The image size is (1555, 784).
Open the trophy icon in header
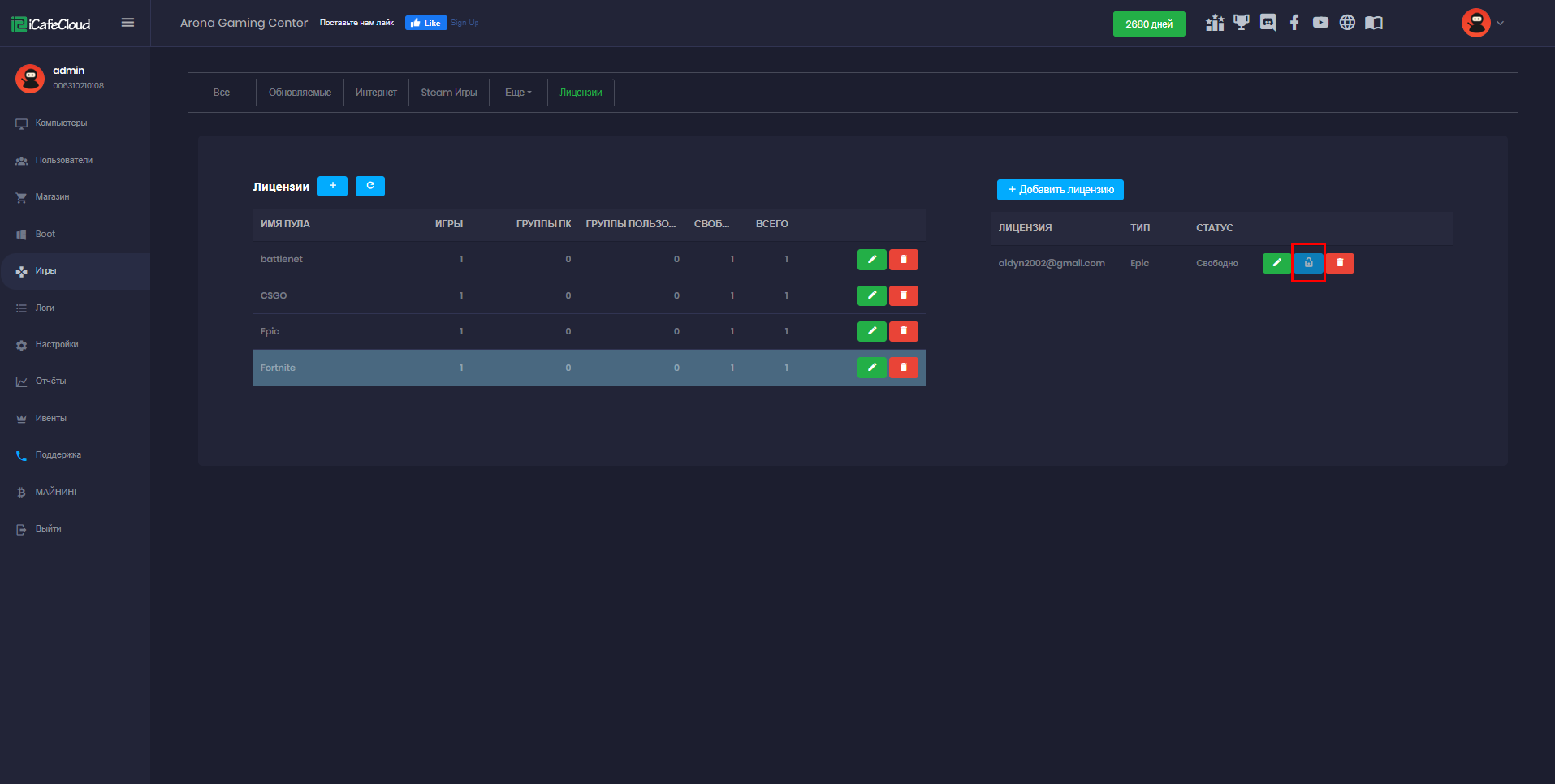tap(1242, 23)
